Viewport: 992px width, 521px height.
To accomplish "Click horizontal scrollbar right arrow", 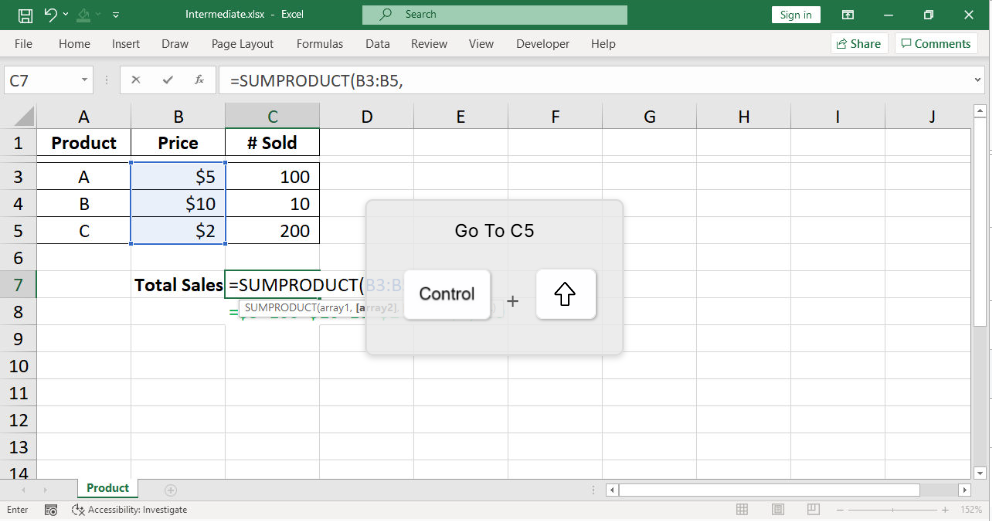I will [965, 490].
